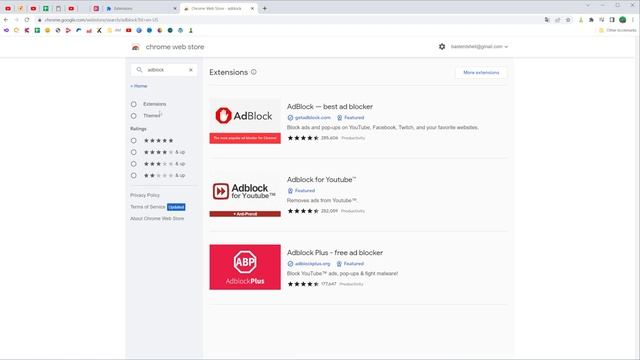The height and width of the screenshot is (360, 640).
Task: Open About Chrome Web Store link
Action: [157, 218]
